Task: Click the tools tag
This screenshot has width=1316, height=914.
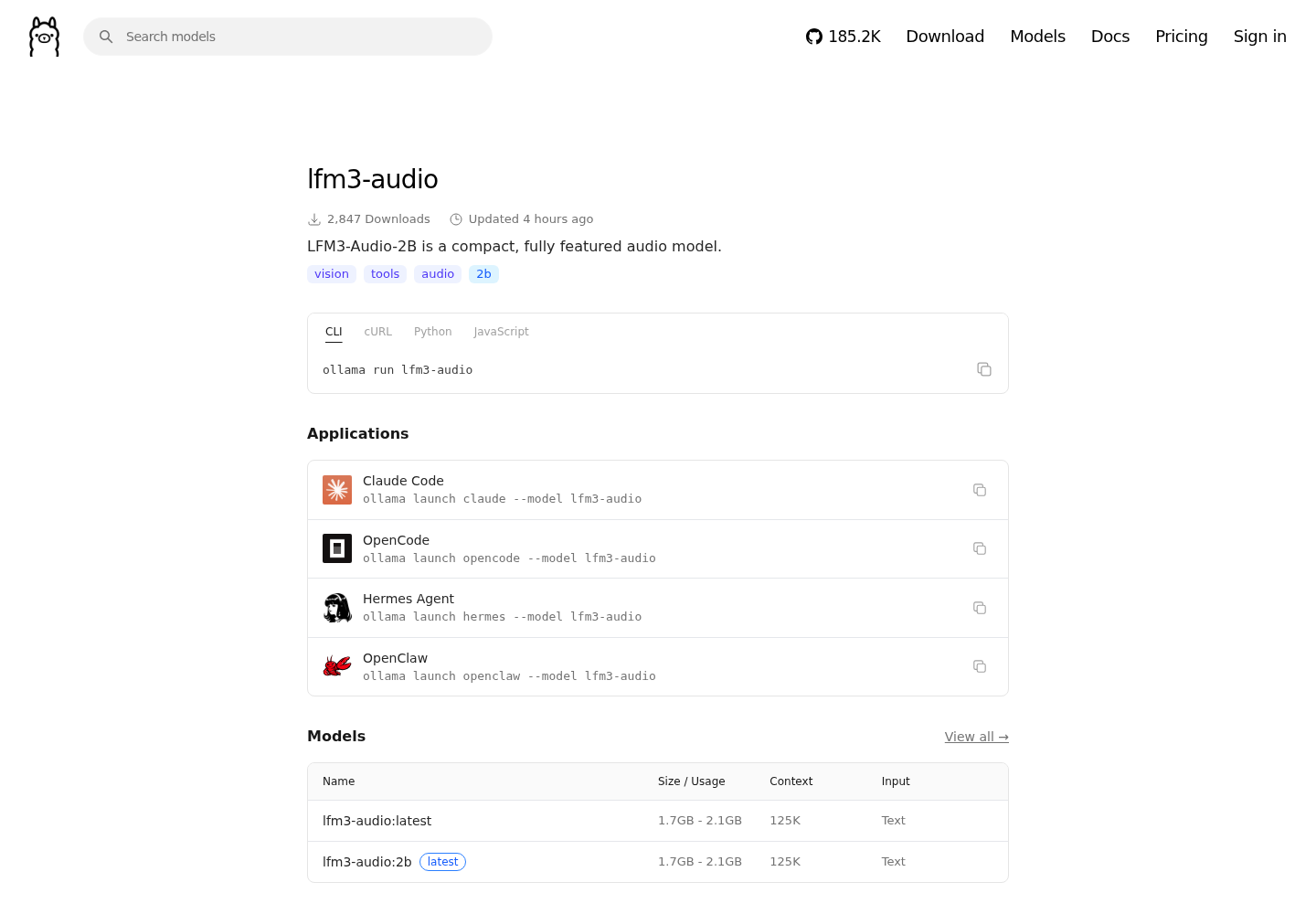Action: [x=386, y=274]
